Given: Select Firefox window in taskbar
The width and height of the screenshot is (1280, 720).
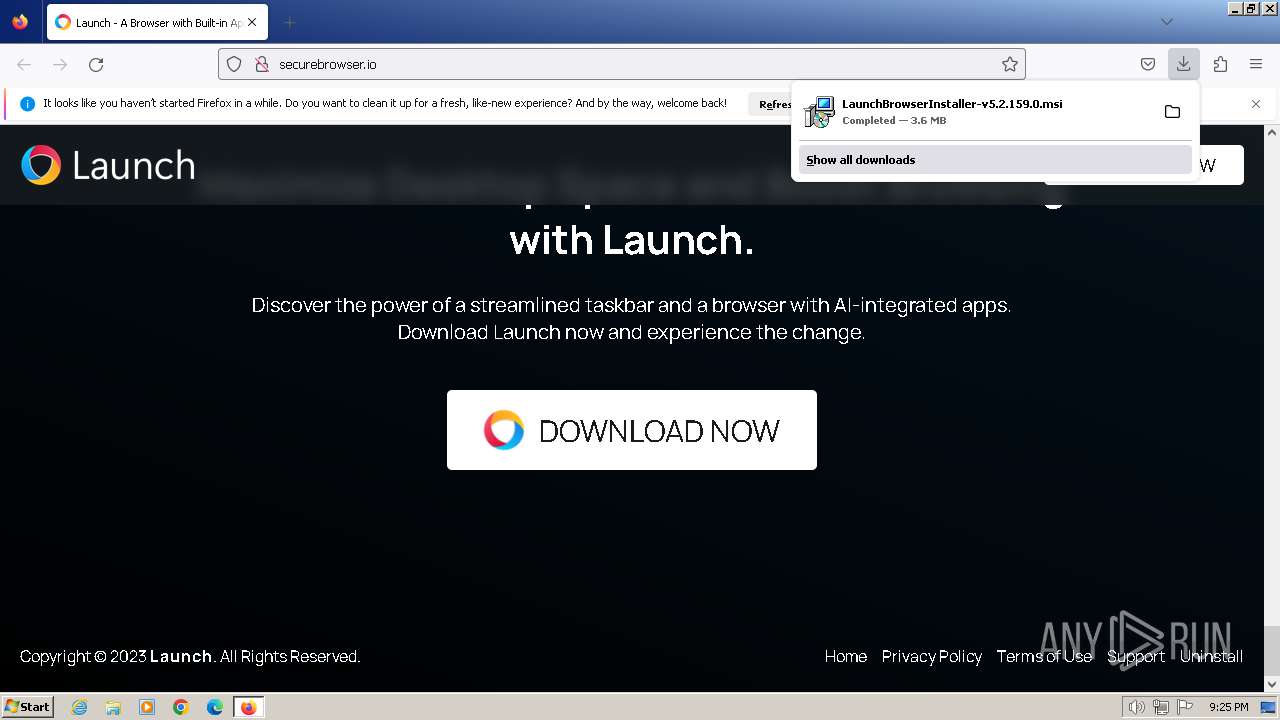Looking at the screenshot, I should pos(248,707).
